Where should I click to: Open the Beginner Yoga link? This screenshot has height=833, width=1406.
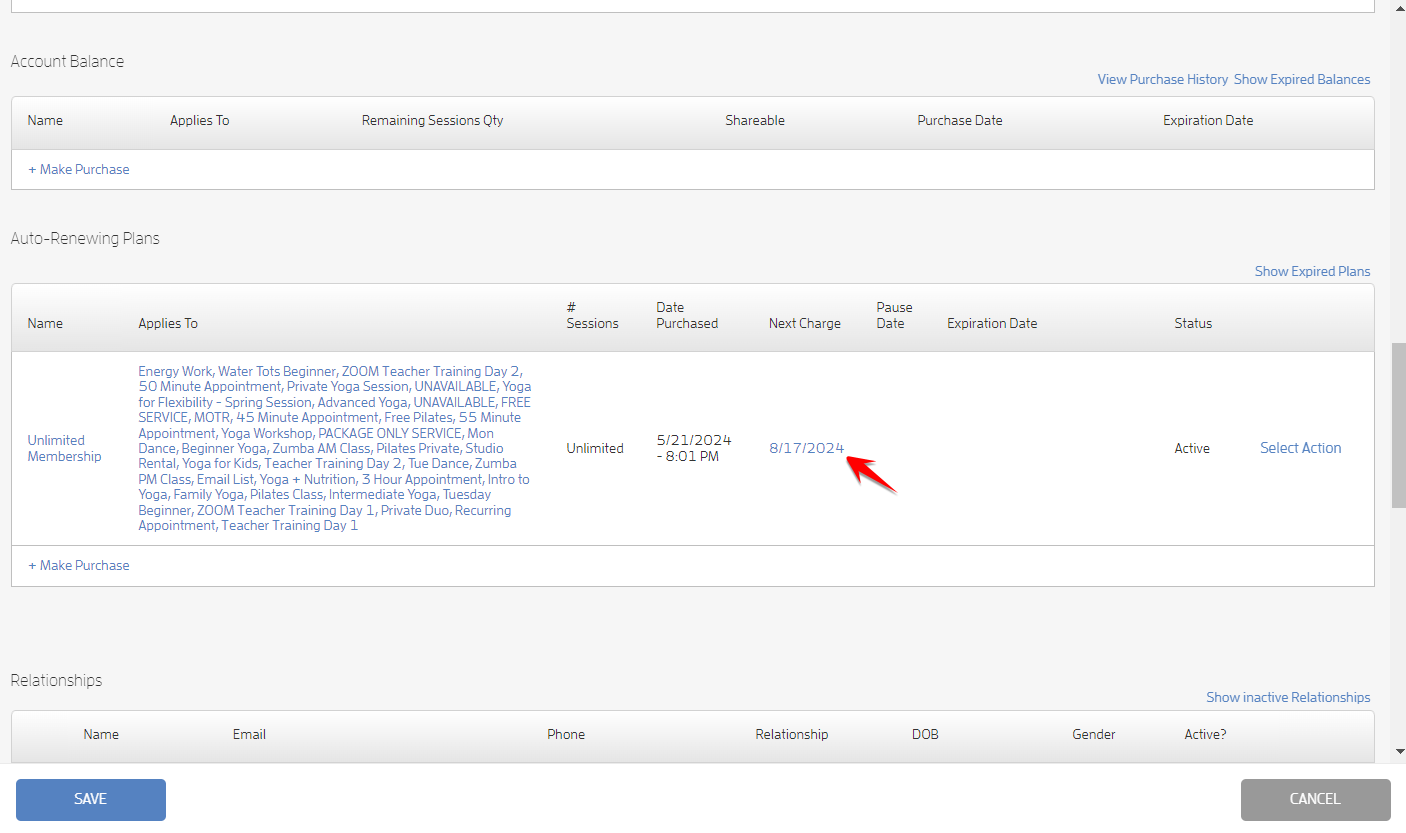tap(224, 448)
